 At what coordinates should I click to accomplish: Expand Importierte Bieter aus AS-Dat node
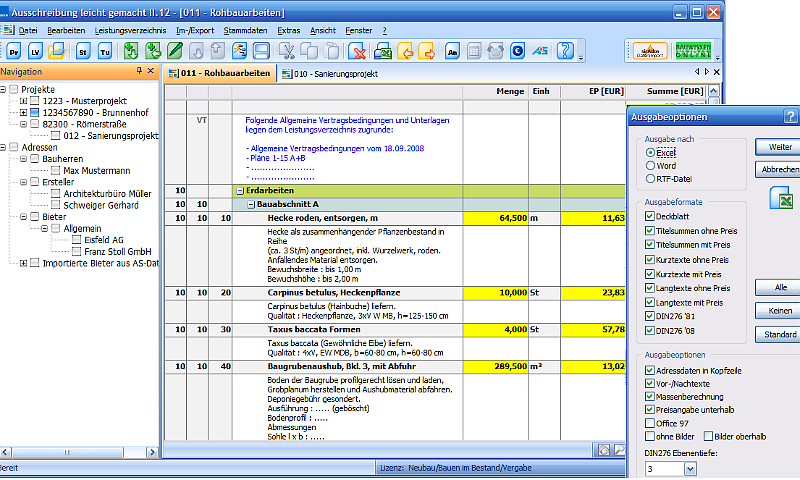click(x=23, y=263)
